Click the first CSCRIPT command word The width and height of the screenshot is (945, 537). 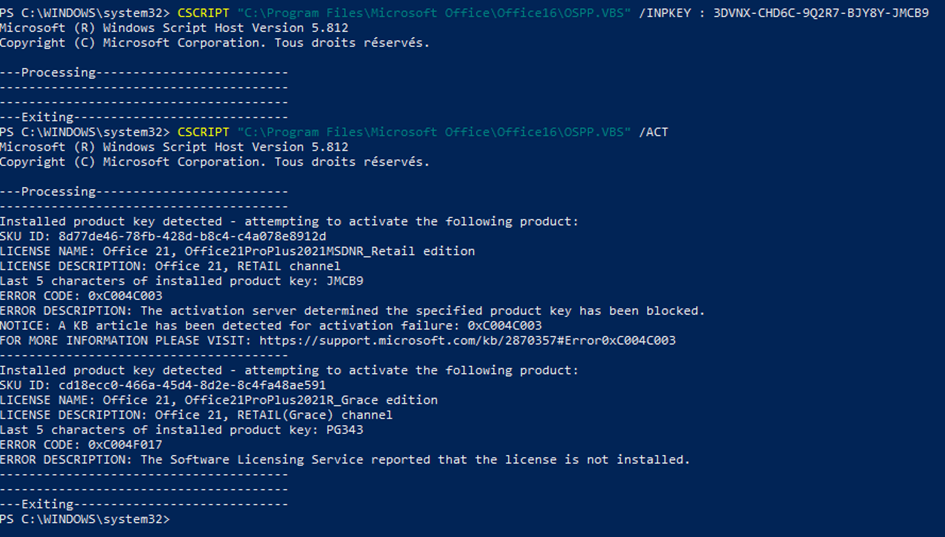(203, 13)
